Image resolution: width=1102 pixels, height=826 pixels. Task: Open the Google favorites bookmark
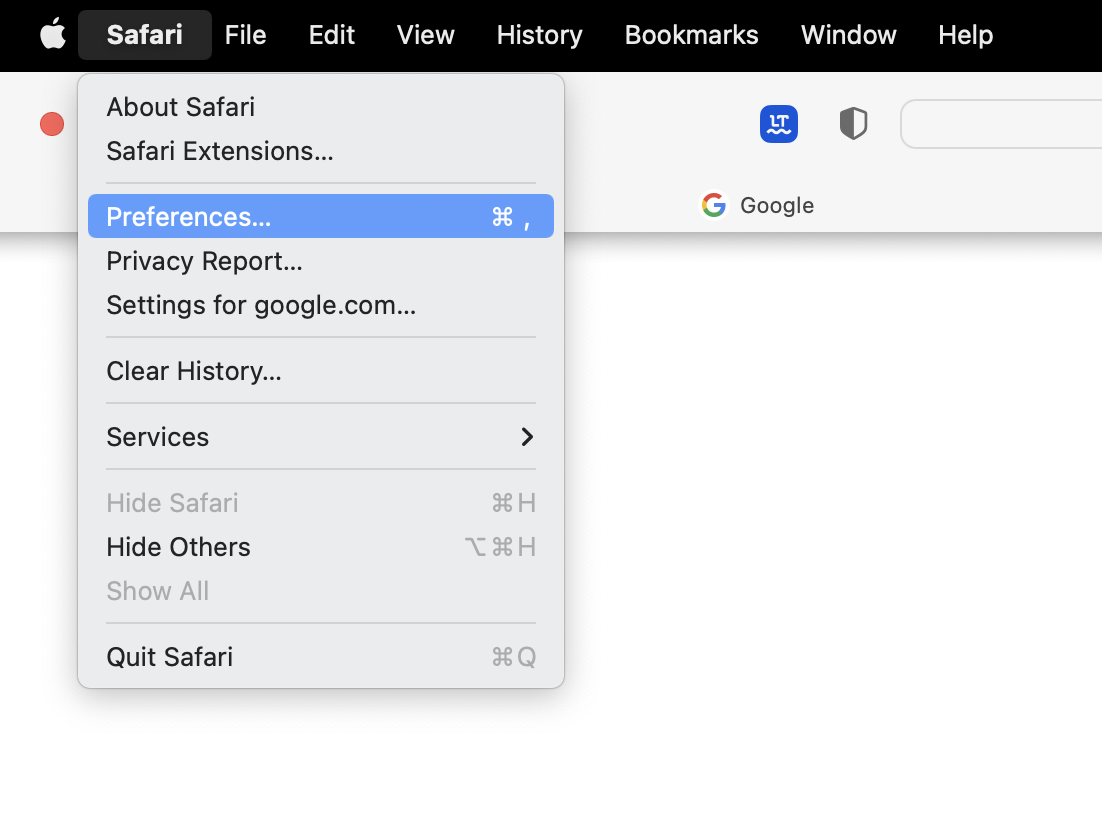pos(758,205)
